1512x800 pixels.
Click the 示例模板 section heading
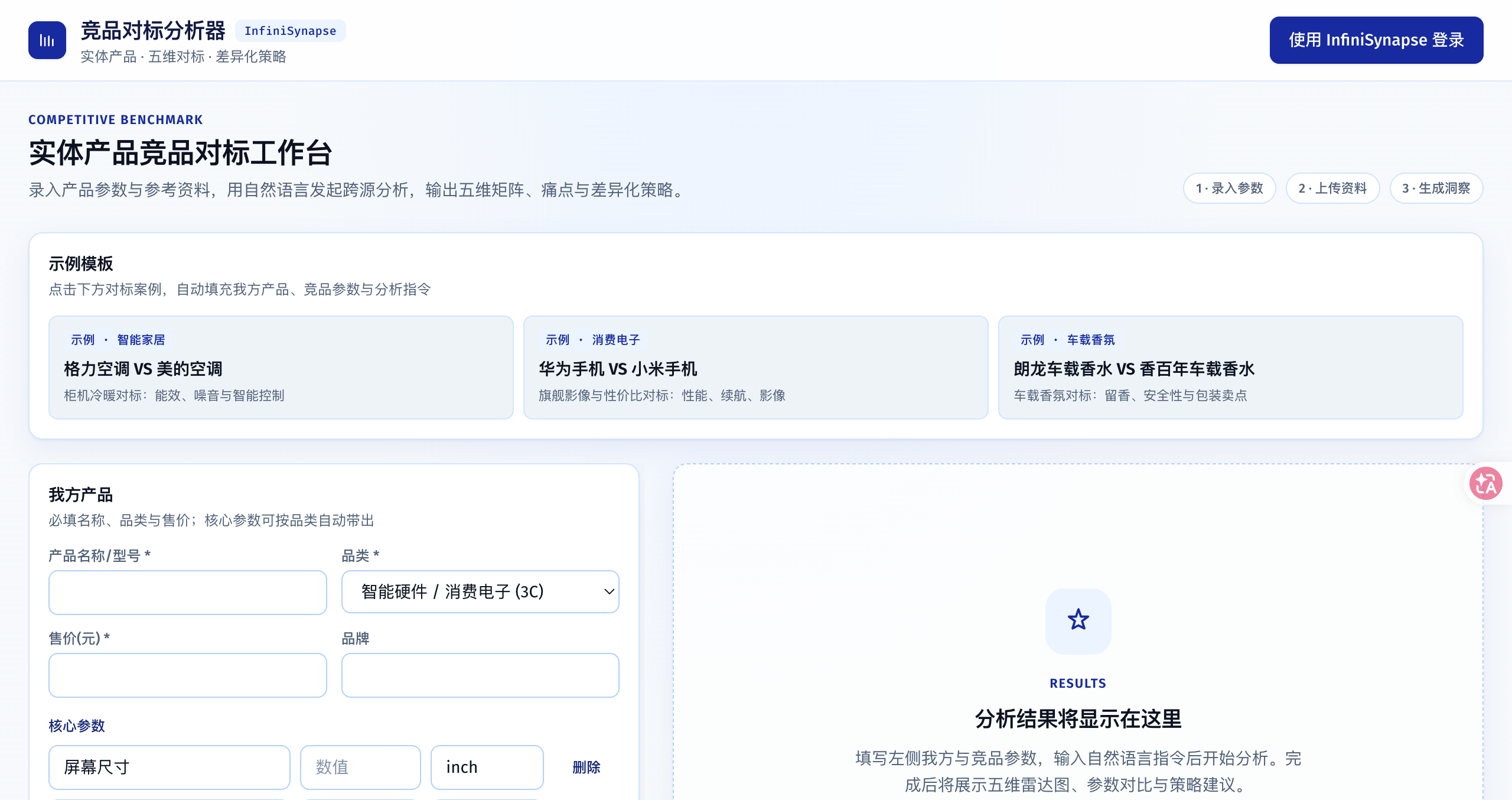coord(81,264)
